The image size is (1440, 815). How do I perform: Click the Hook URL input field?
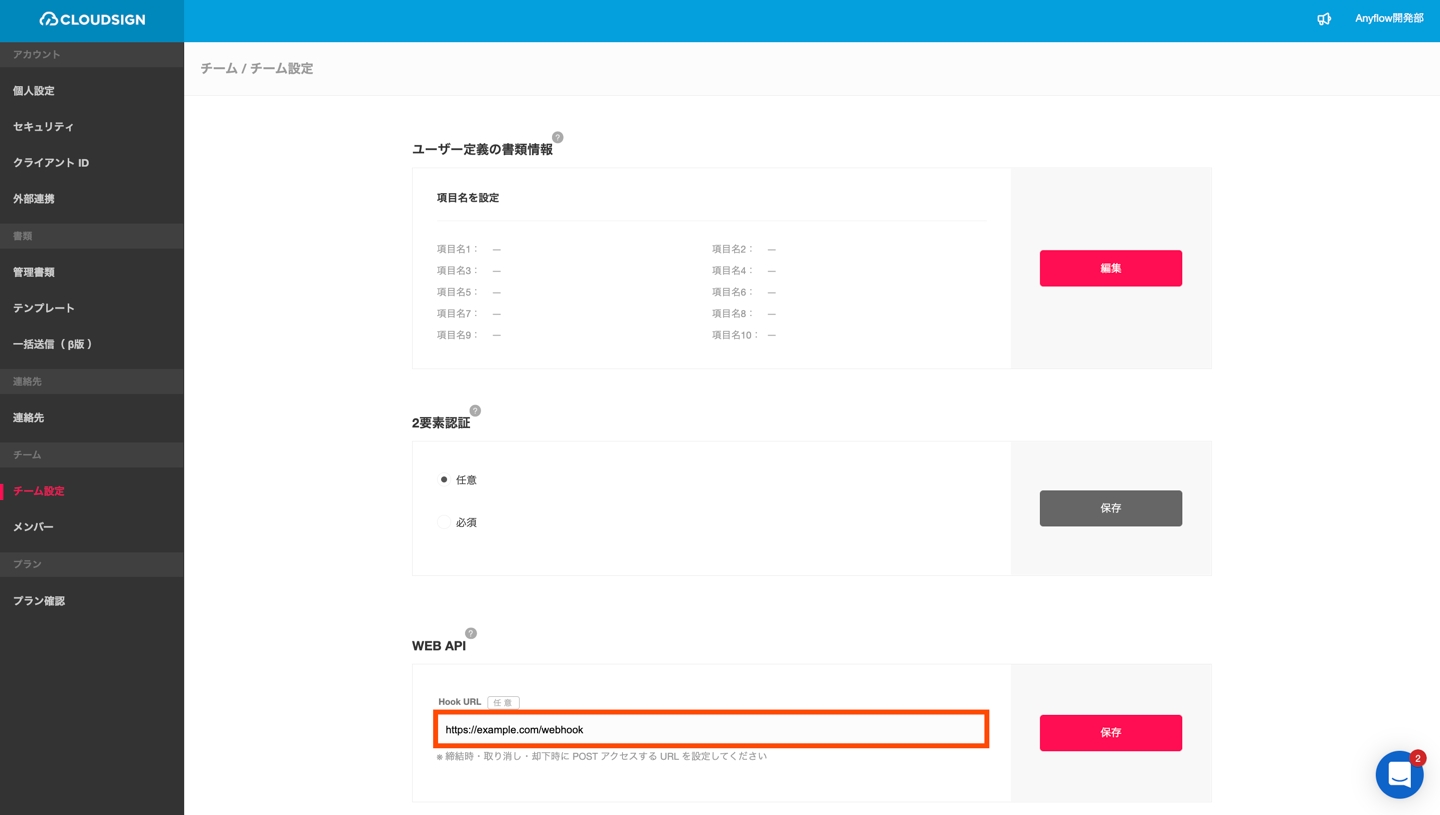(x=711, y=730)
